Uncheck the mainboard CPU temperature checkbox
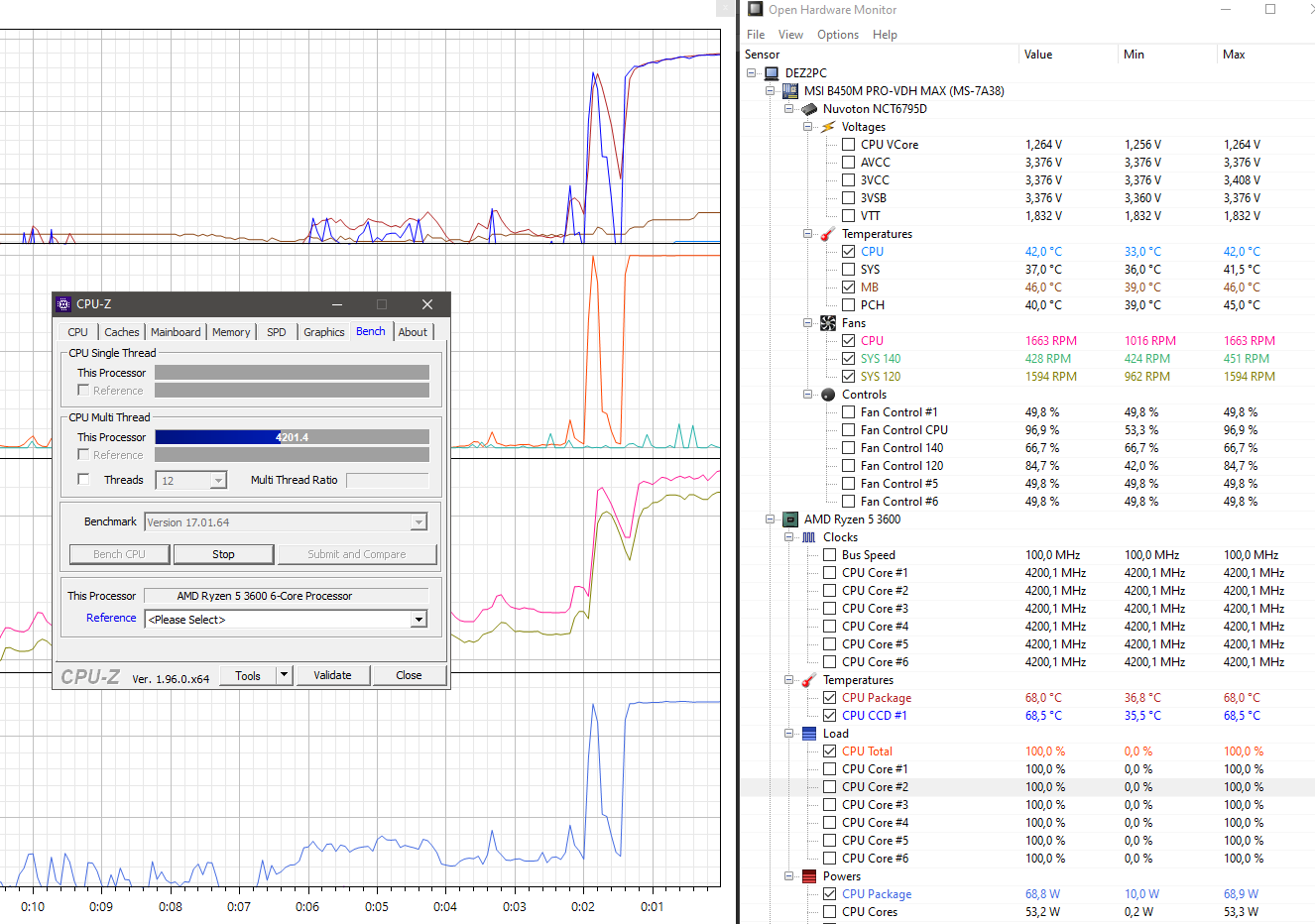The image size is (1315, 924). pyautogui.click(x=849, y=252)
